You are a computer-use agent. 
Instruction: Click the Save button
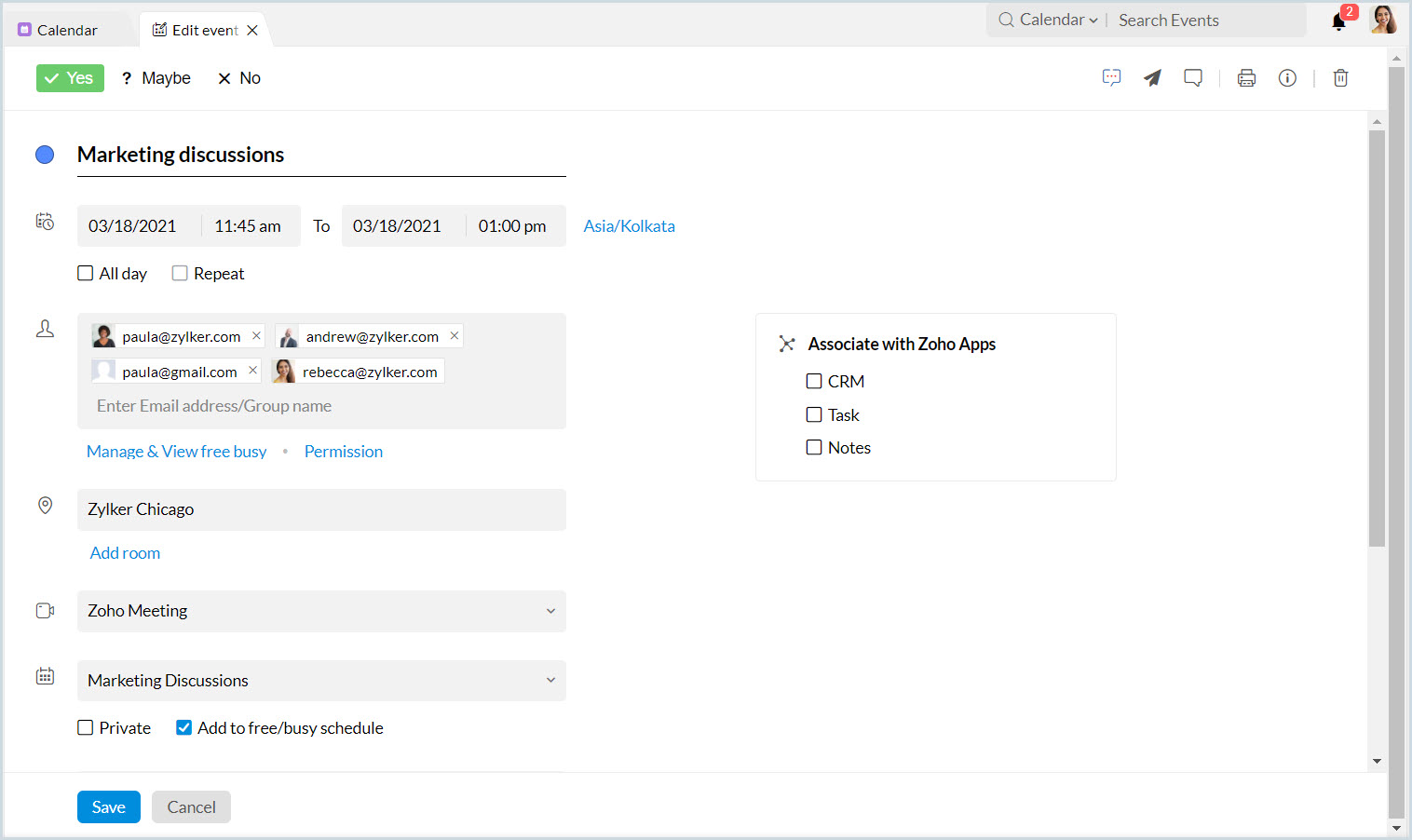pyautogui.click(x=109, y=806)
